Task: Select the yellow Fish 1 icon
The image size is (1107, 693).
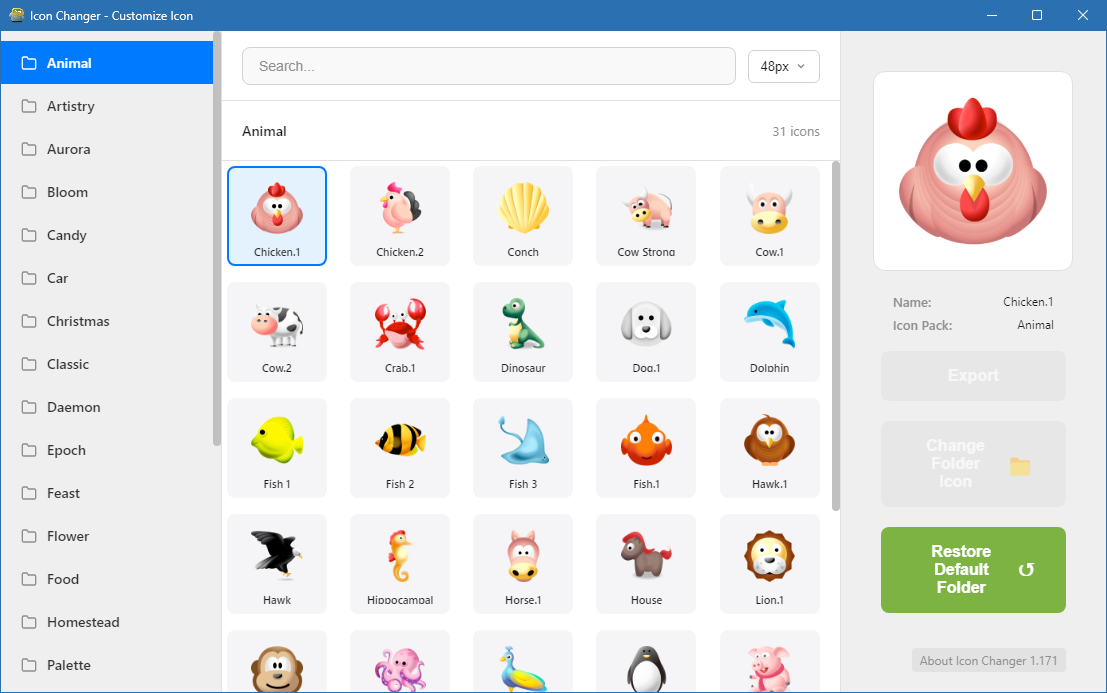Action: click(277, 448)
